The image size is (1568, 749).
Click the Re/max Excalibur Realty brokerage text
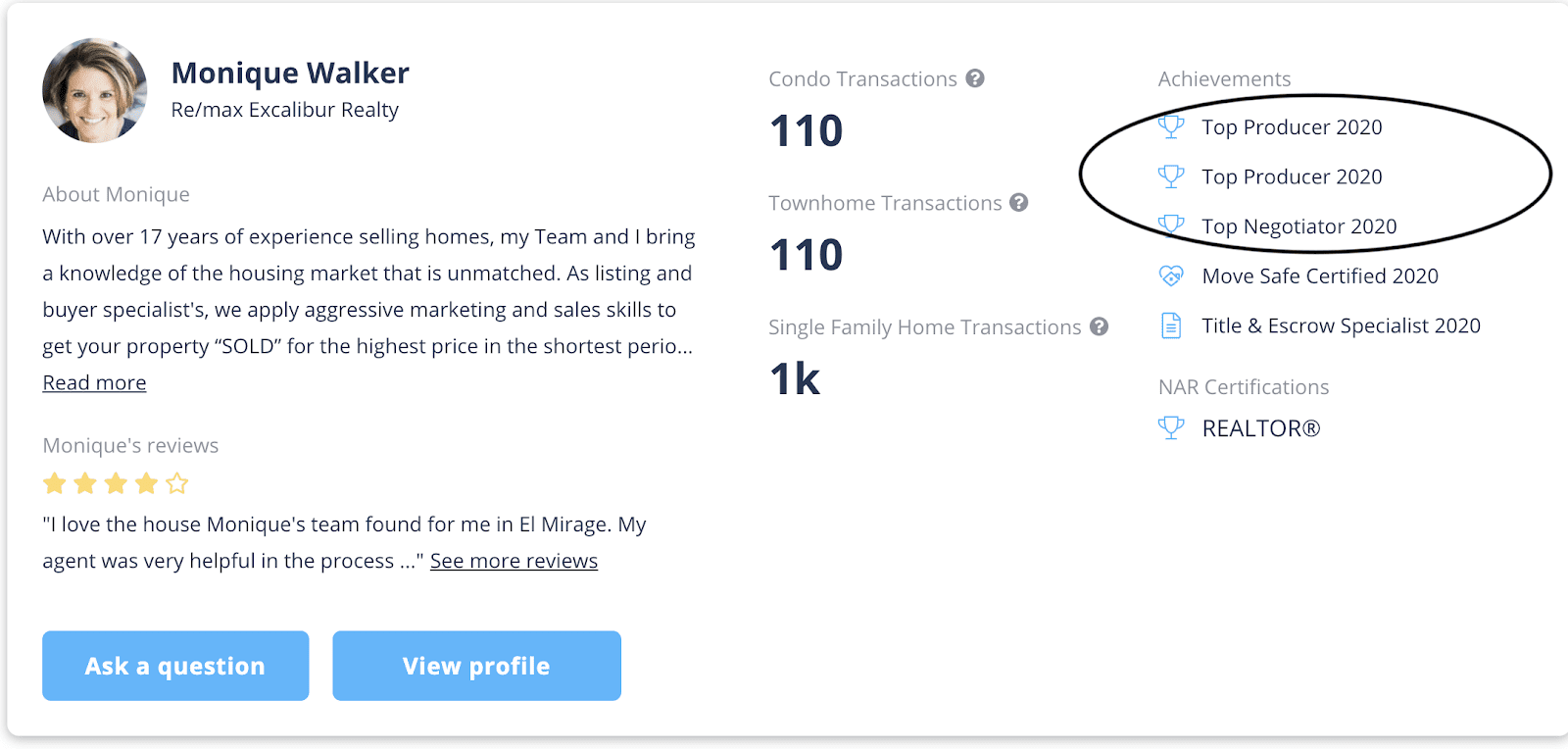tap(284, 110)
